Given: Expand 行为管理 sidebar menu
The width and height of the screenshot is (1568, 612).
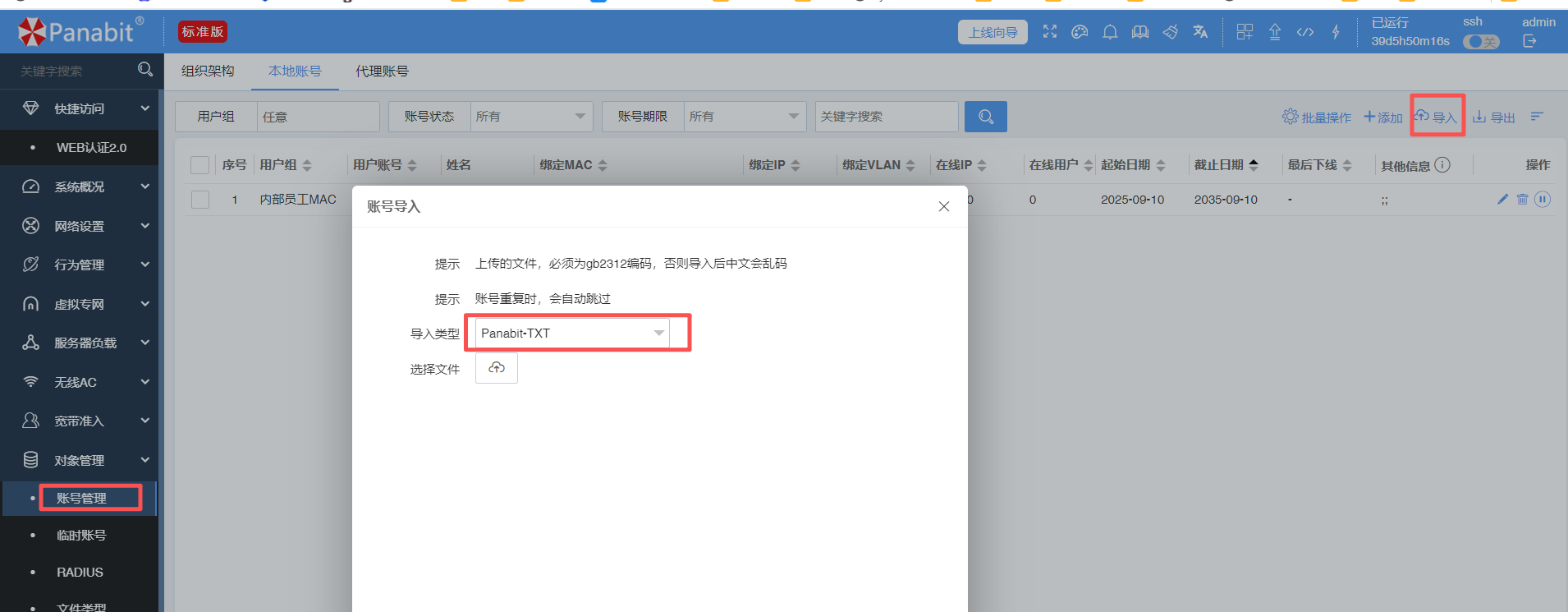Looking at the screenshot, I should (79, 265).
